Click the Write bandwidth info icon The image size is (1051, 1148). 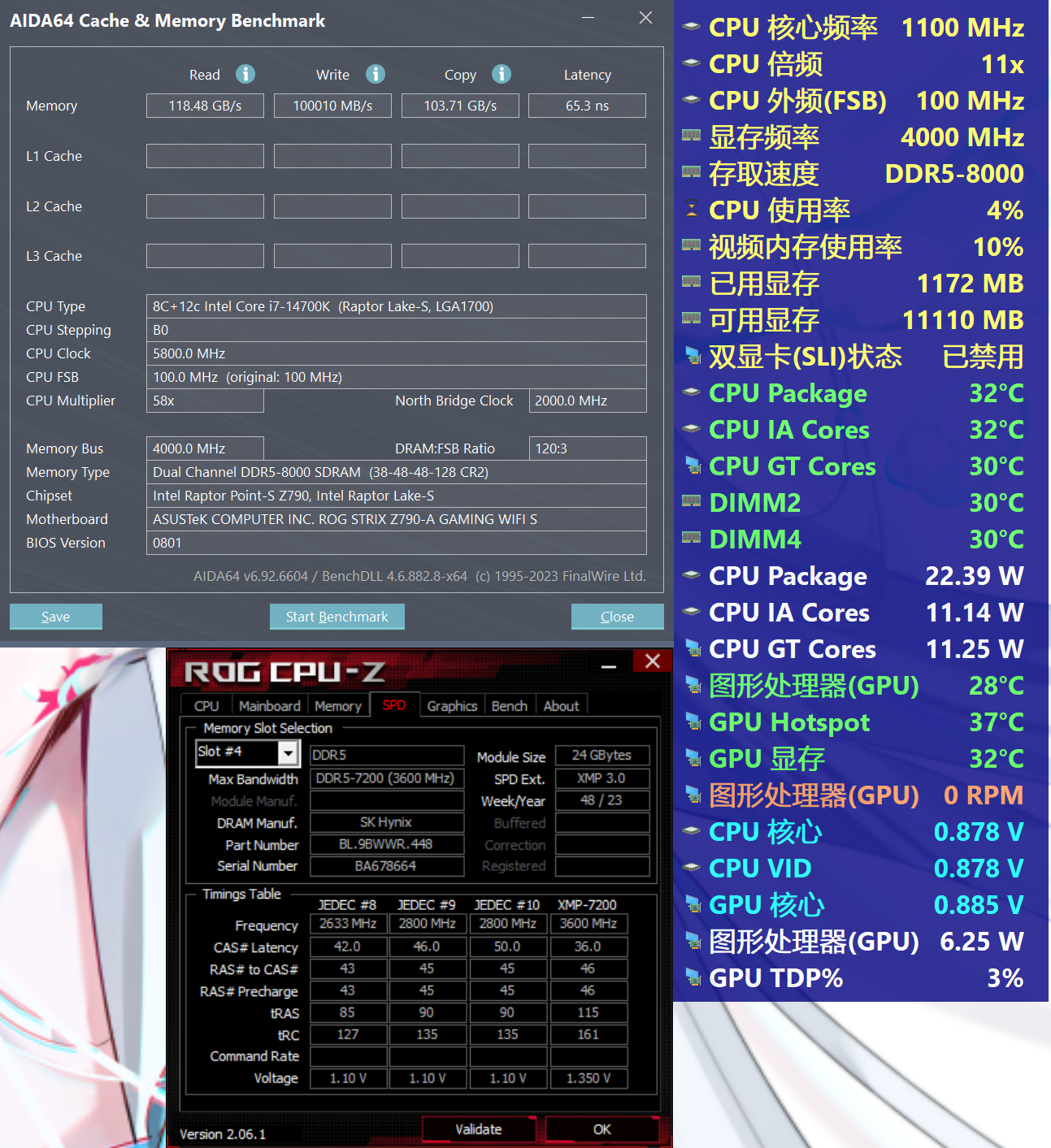(x=375, y=74)
